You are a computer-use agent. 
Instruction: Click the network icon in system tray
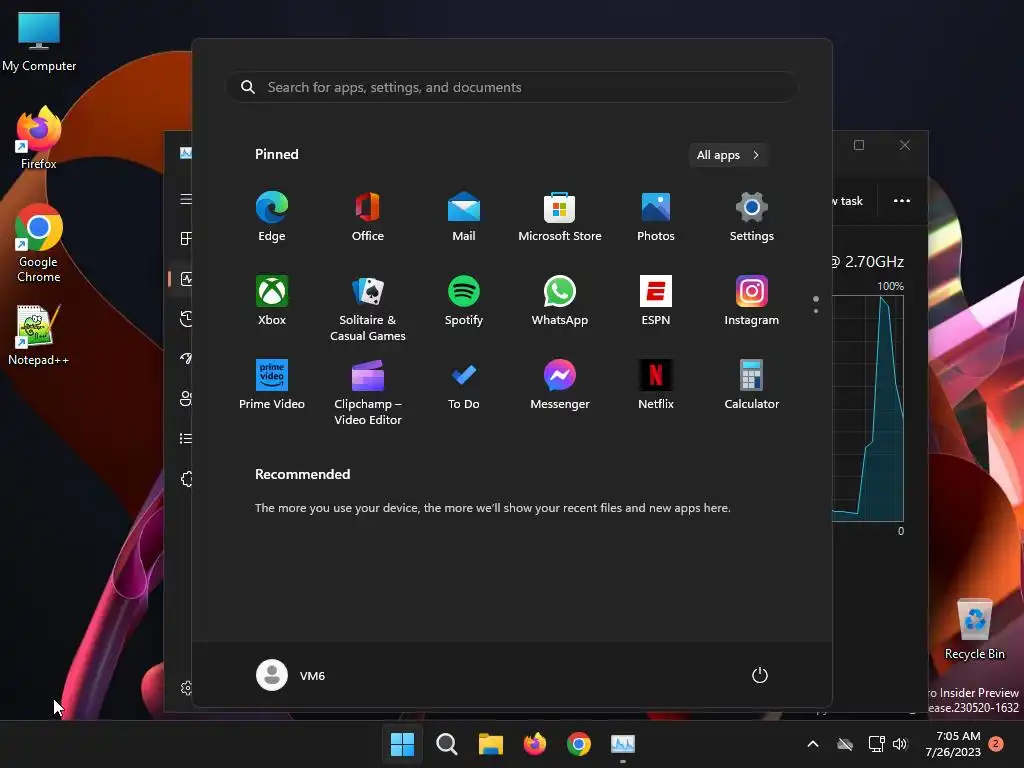[876, 744]
